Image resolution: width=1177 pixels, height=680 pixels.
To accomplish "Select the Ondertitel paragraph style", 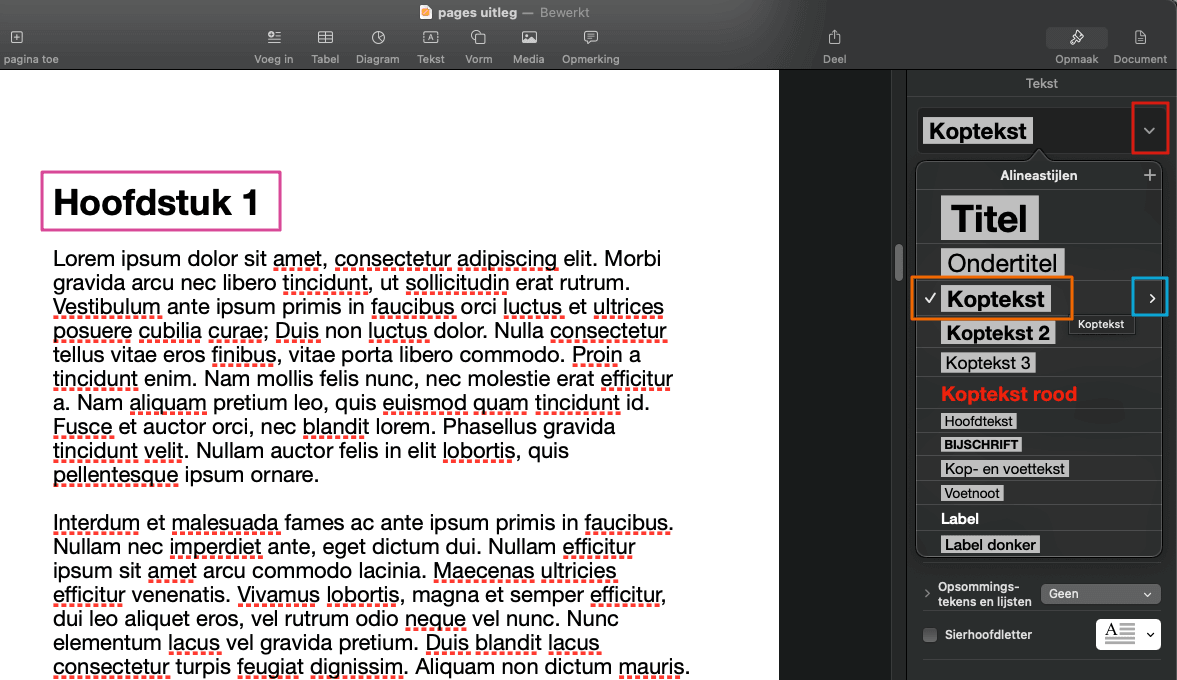I will tap(1002, 263).
